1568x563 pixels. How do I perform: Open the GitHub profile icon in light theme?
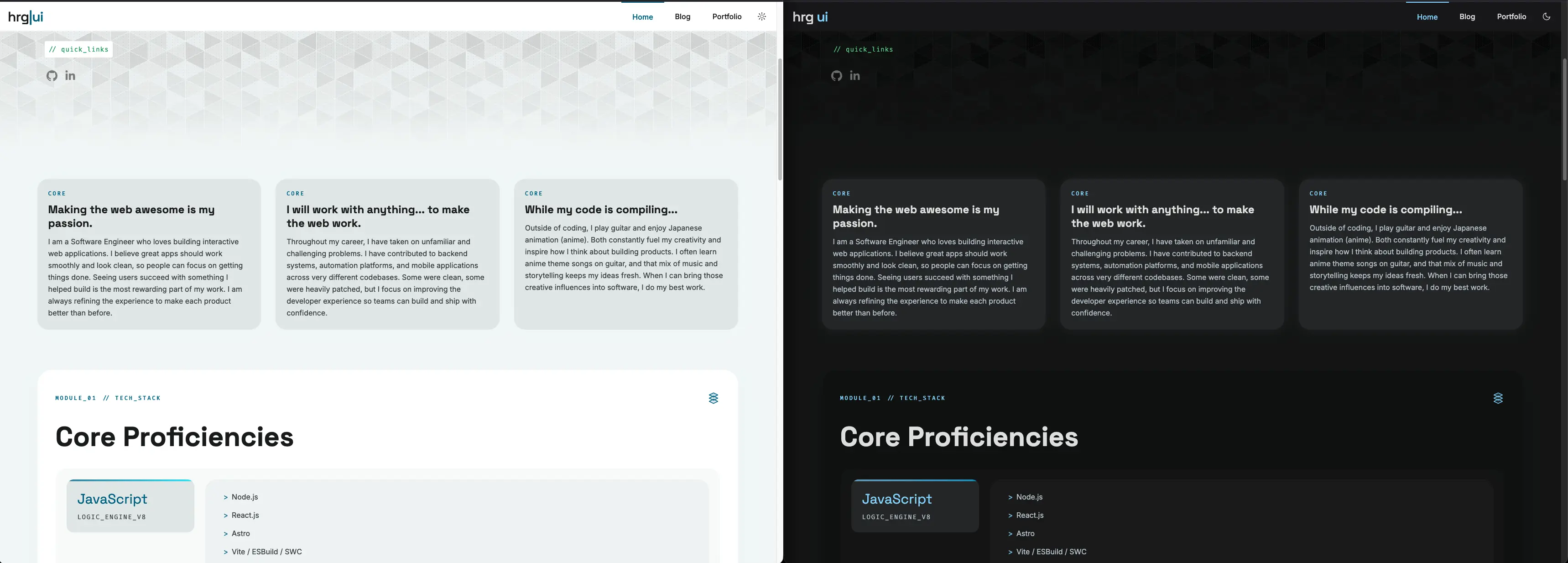click(x=51, y=75)
